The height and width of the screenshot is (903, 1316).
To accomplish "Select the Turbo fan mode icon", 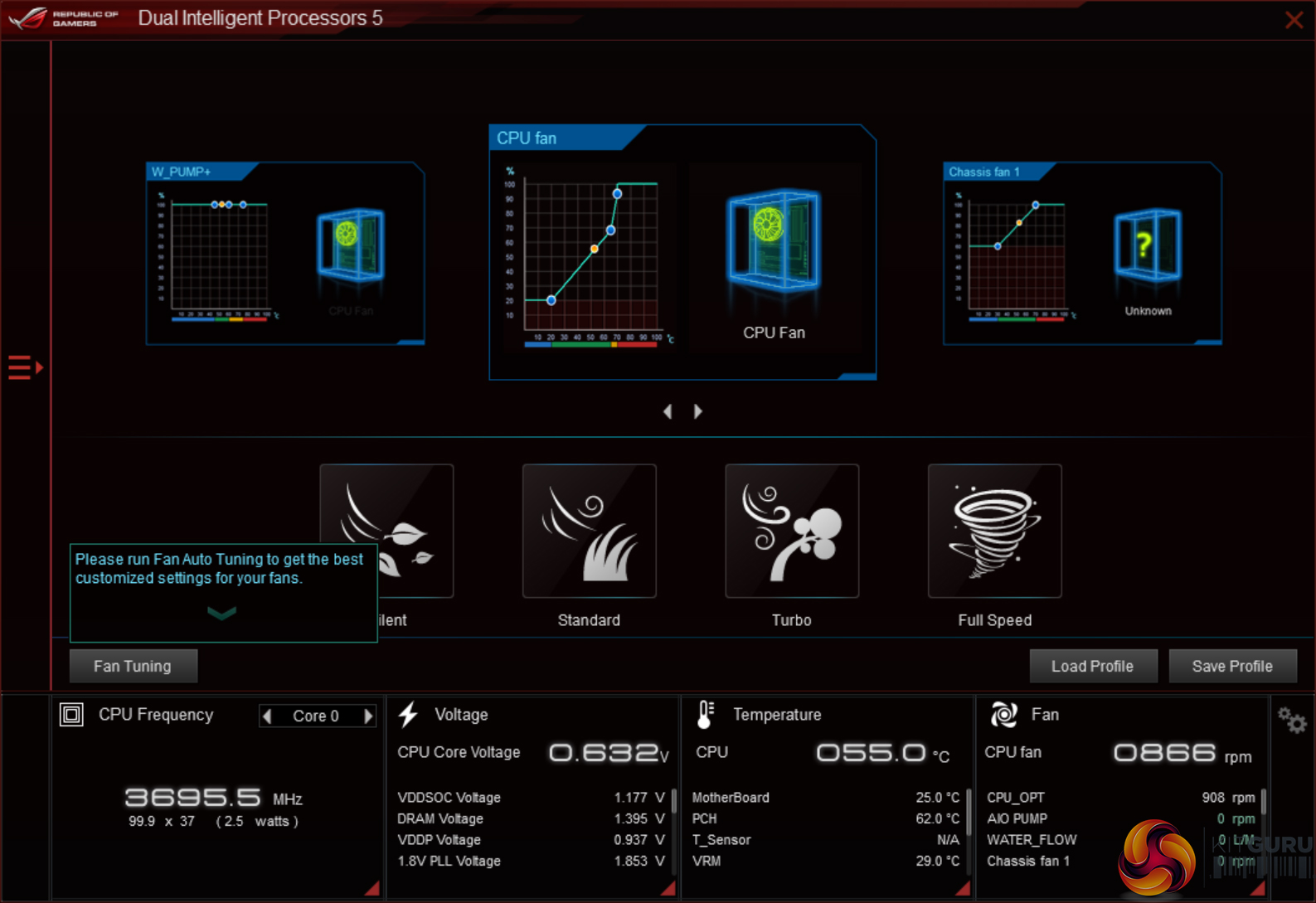I will pyautogui.click(x=792, y=531).
